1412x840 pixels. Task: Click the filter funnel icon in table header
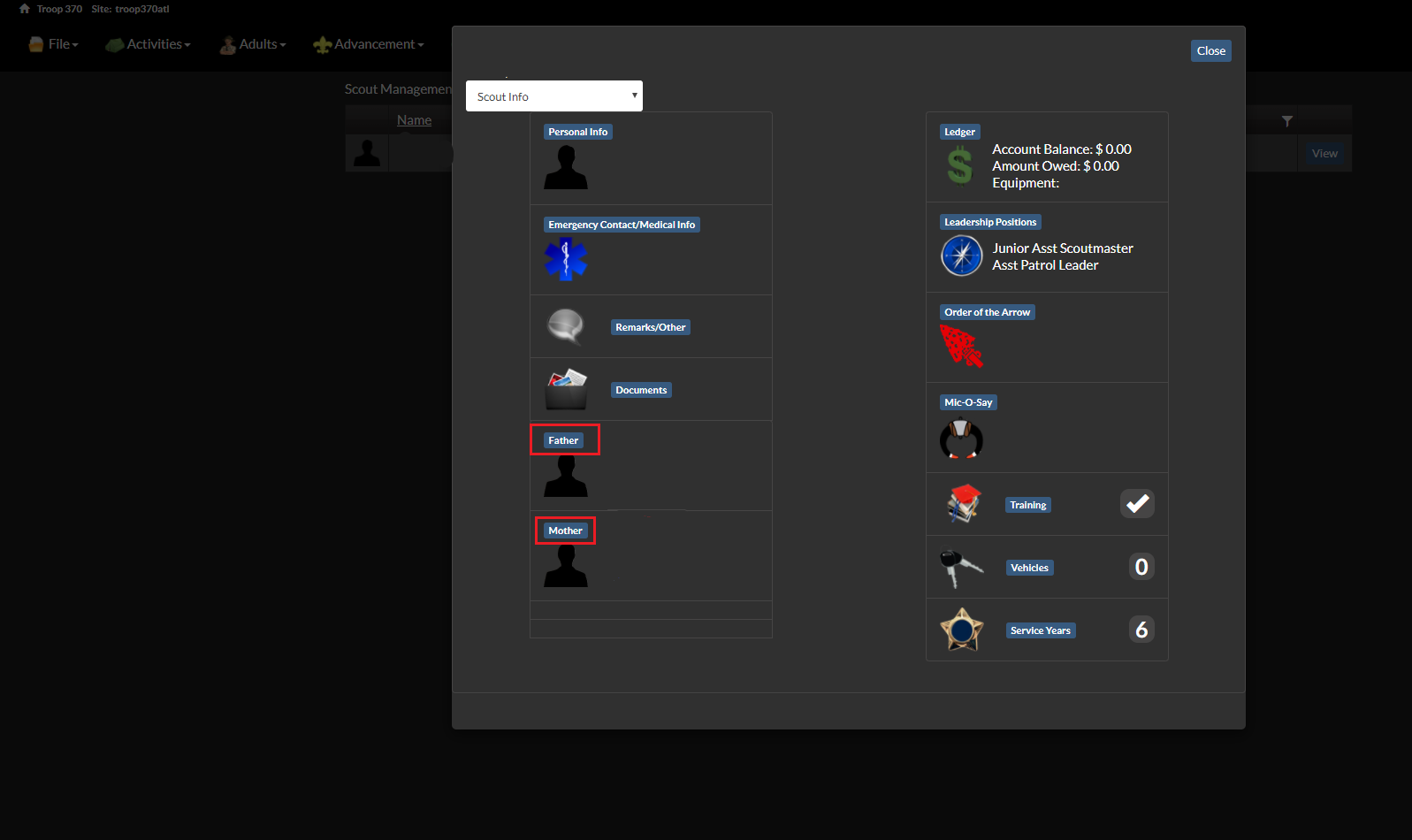click(x=1287, y=121)
